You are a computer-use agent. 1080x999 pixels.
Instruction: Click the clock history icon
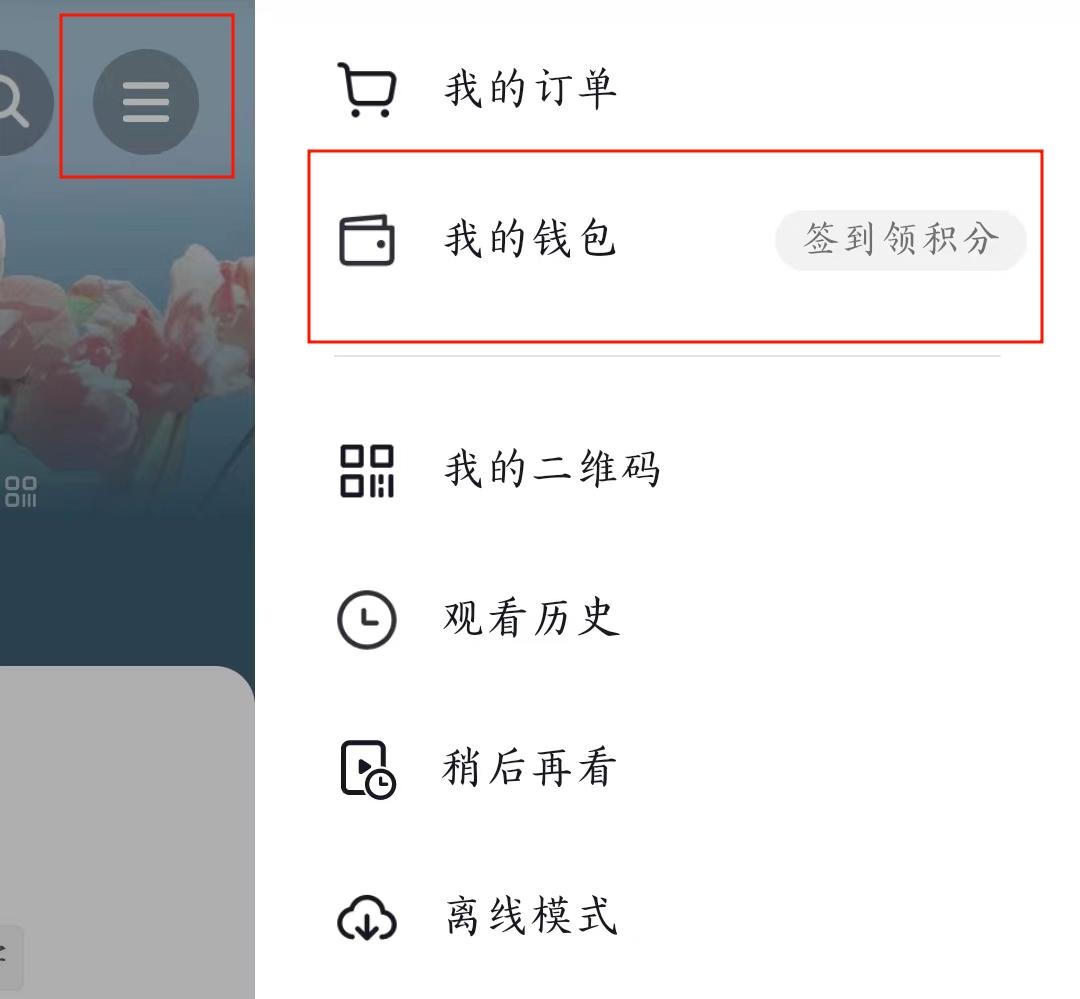point(367,619)
